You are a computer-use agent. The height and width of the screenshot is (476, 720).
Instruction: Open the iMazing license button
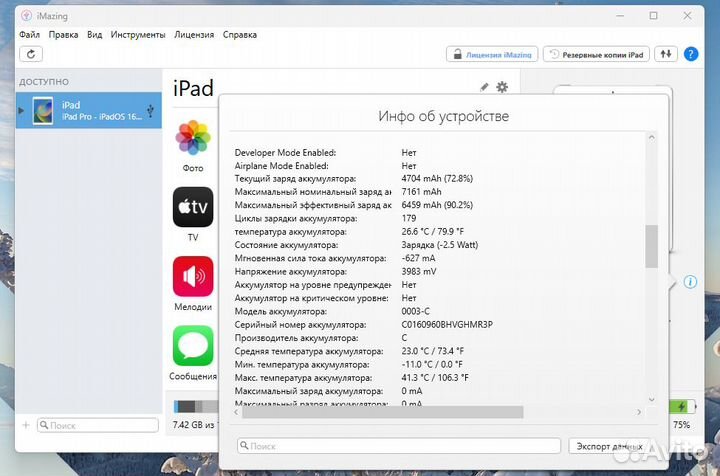click(x=492, y=54)
